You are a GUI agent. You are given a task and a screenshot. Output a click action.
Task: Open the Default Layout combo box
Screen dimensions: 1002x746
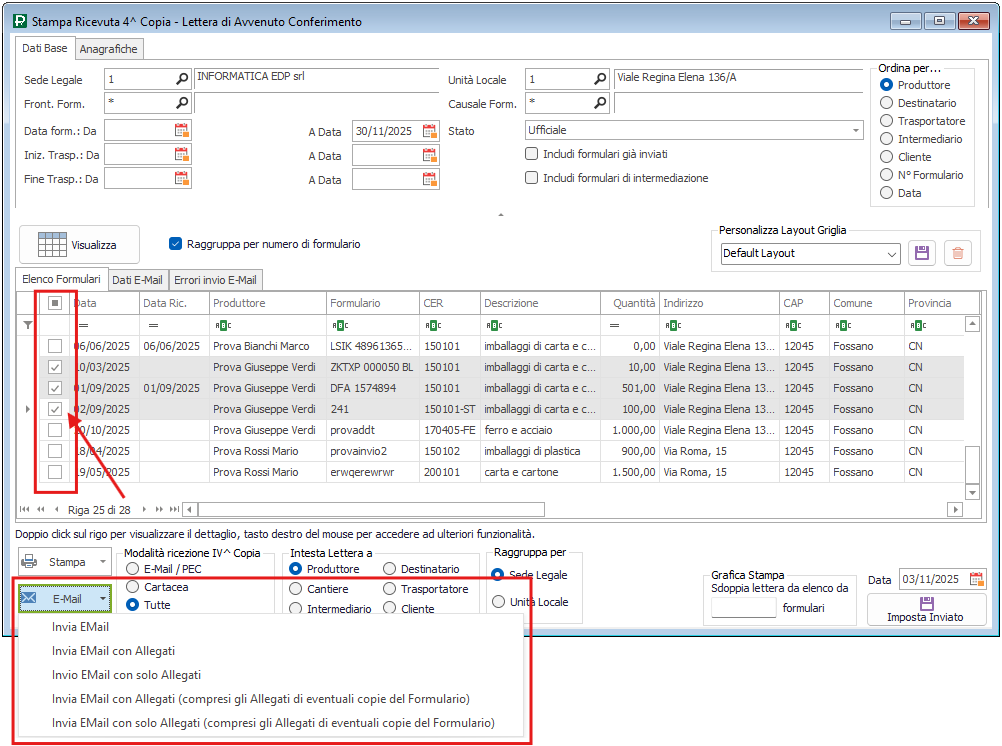892,254
